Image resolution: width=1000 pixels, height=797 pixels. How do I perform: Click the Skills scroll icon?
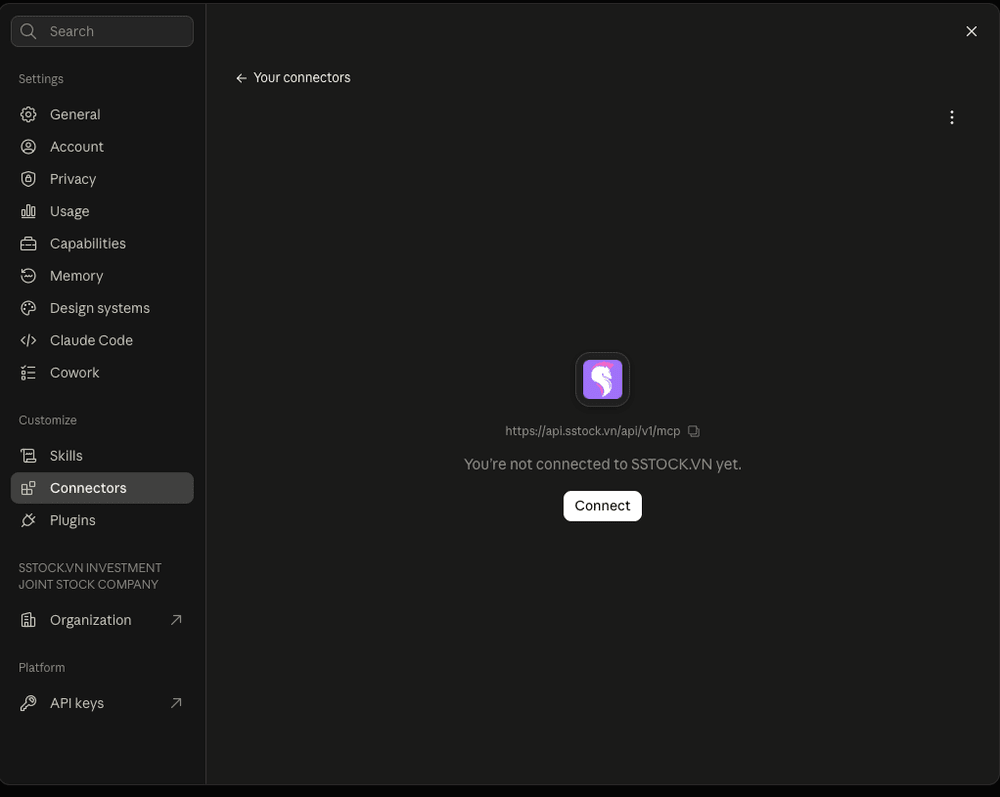[x=28, y=456]
